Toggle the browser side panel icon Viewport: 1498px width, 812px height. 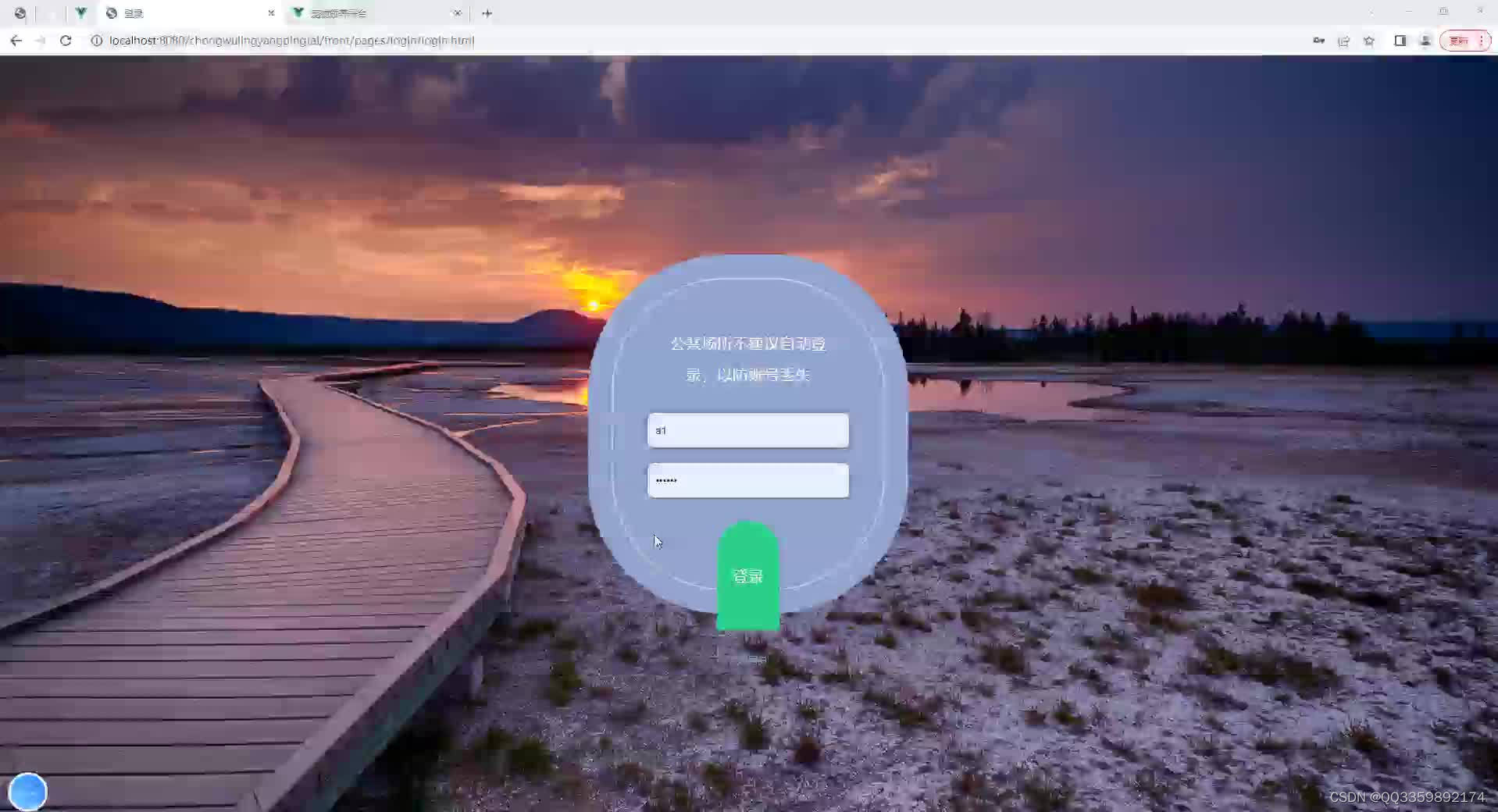coord(1400,41)
